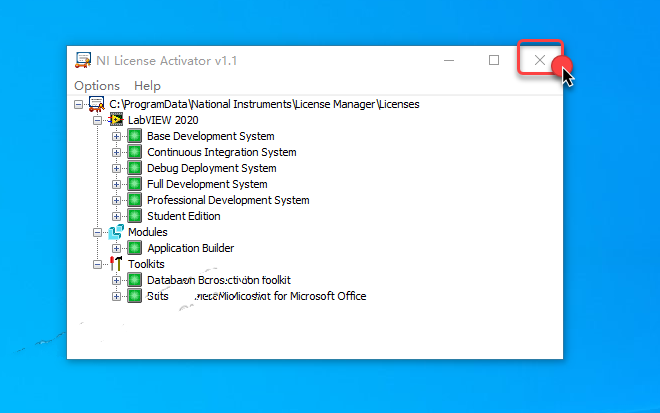Image resolution: width=660 pixels, height=413 pixels.
Task: Open the Help menu
Action: tap(147, 86)
